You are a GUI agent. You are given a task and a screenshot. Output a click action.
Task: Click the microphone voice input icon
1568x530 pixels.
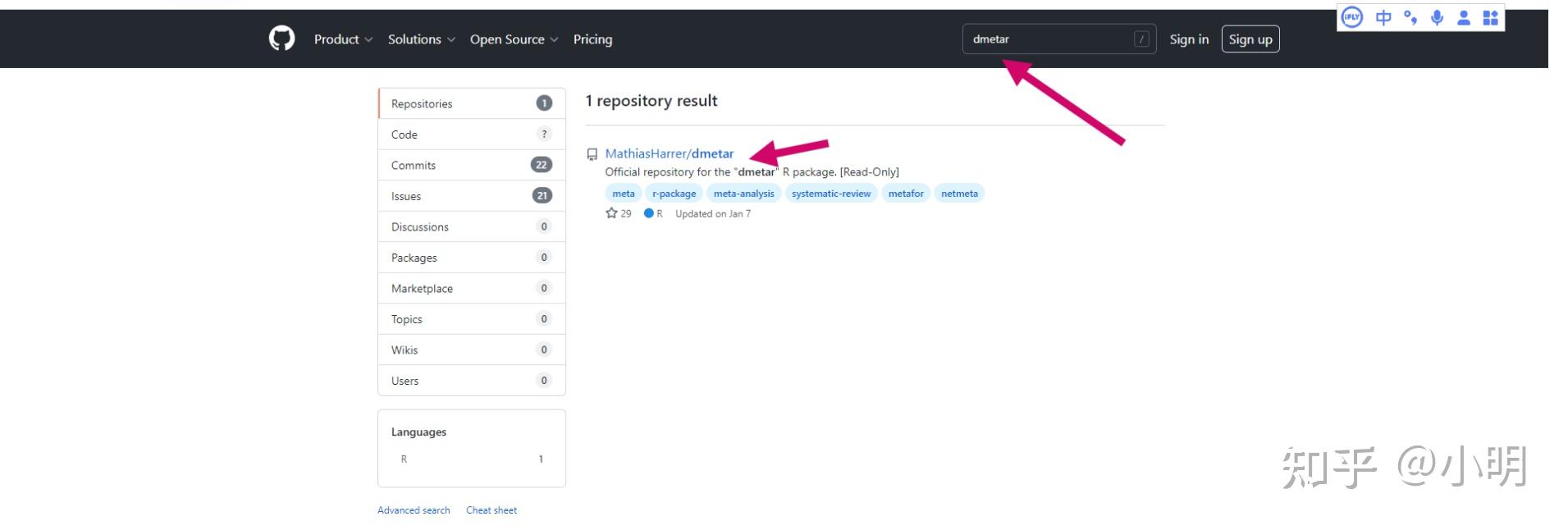pyautogui.click(x=1437, y=17)
